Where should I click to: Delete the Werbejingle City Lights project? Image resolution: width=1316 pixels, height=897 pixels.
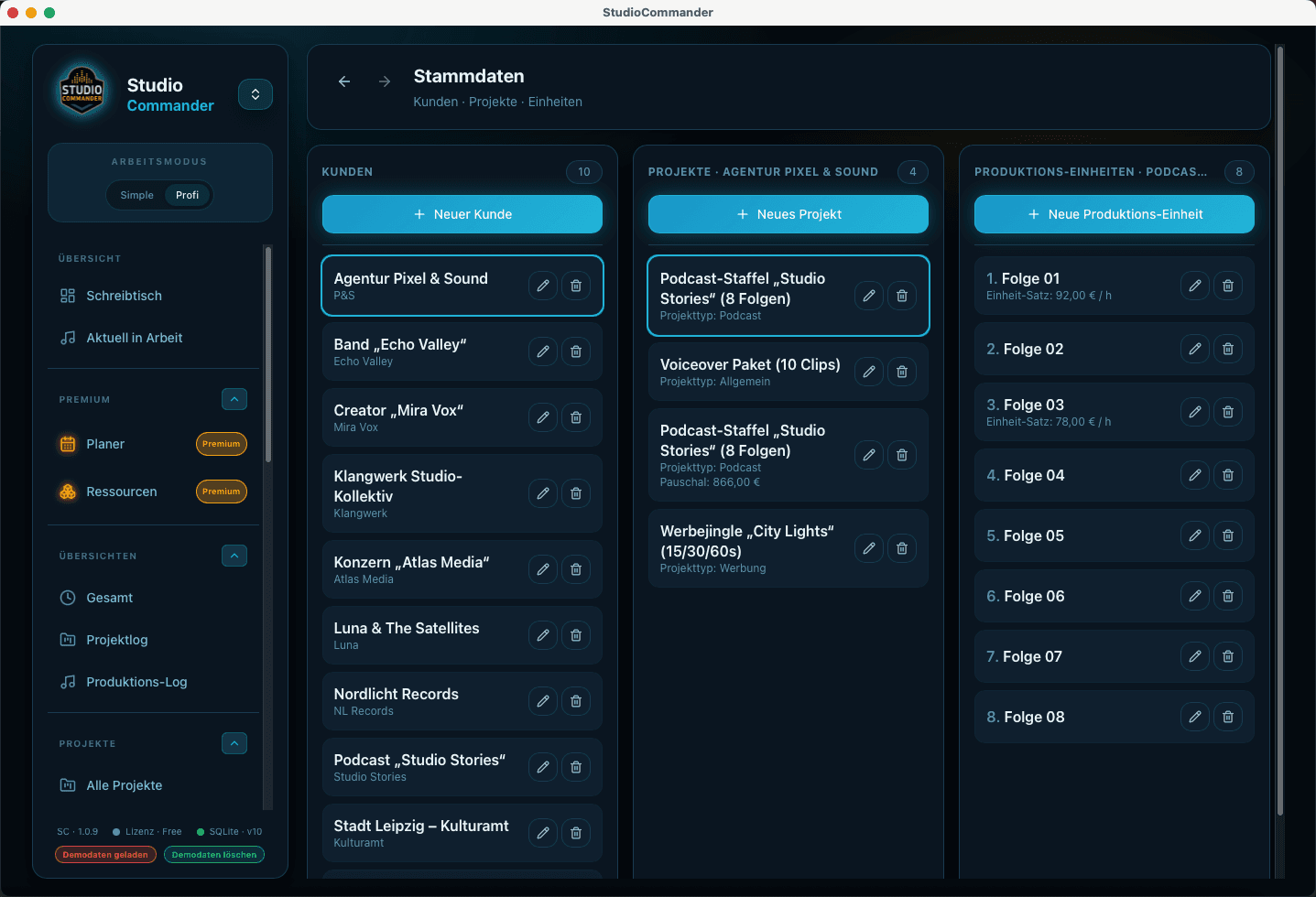tap(902, 548)
